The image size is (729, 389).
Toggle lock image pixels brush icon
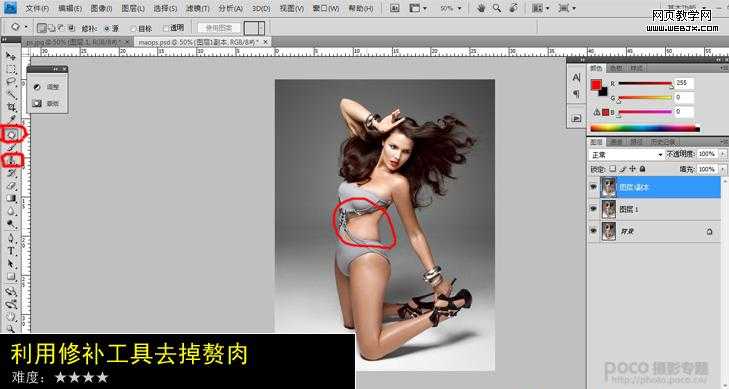coord(623,169)
